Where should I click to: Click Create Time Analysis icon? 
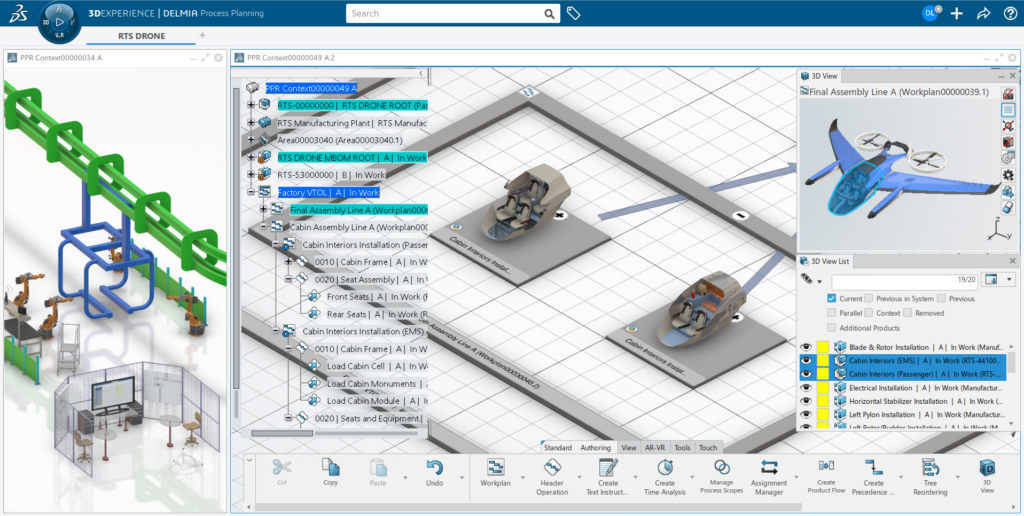(665, 467)
